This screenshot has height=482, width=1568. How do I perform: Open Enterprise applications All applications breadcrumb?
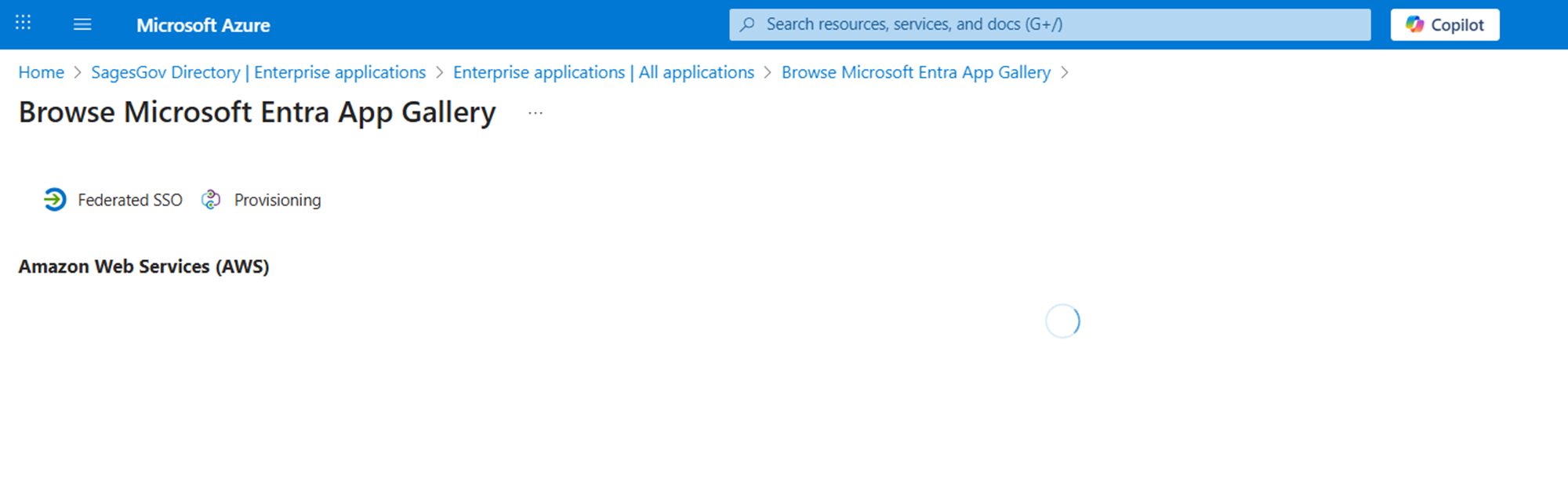(x=604, y=72)
